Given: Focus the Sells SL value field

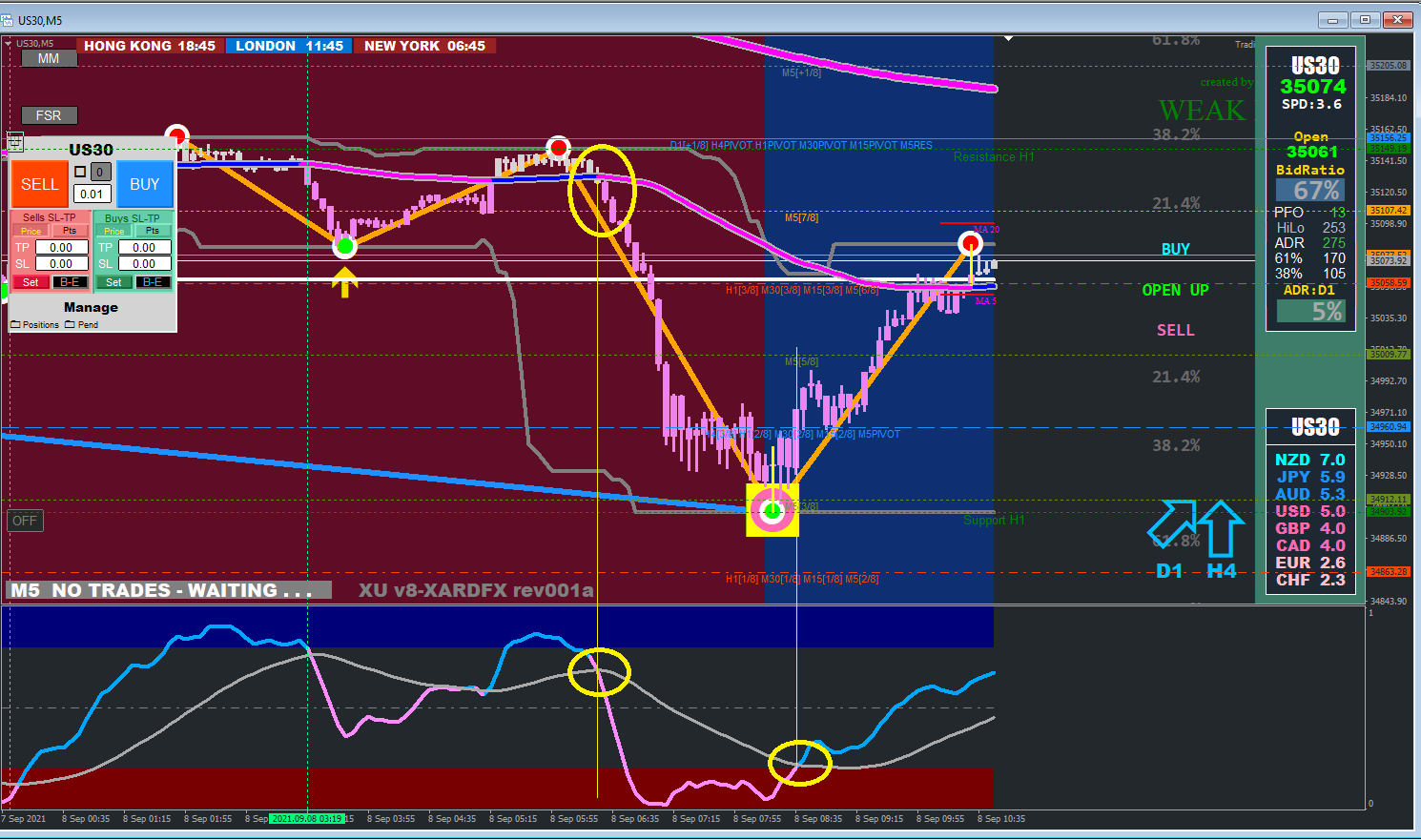Looking at the screenshot, I should tap(62, 264).
